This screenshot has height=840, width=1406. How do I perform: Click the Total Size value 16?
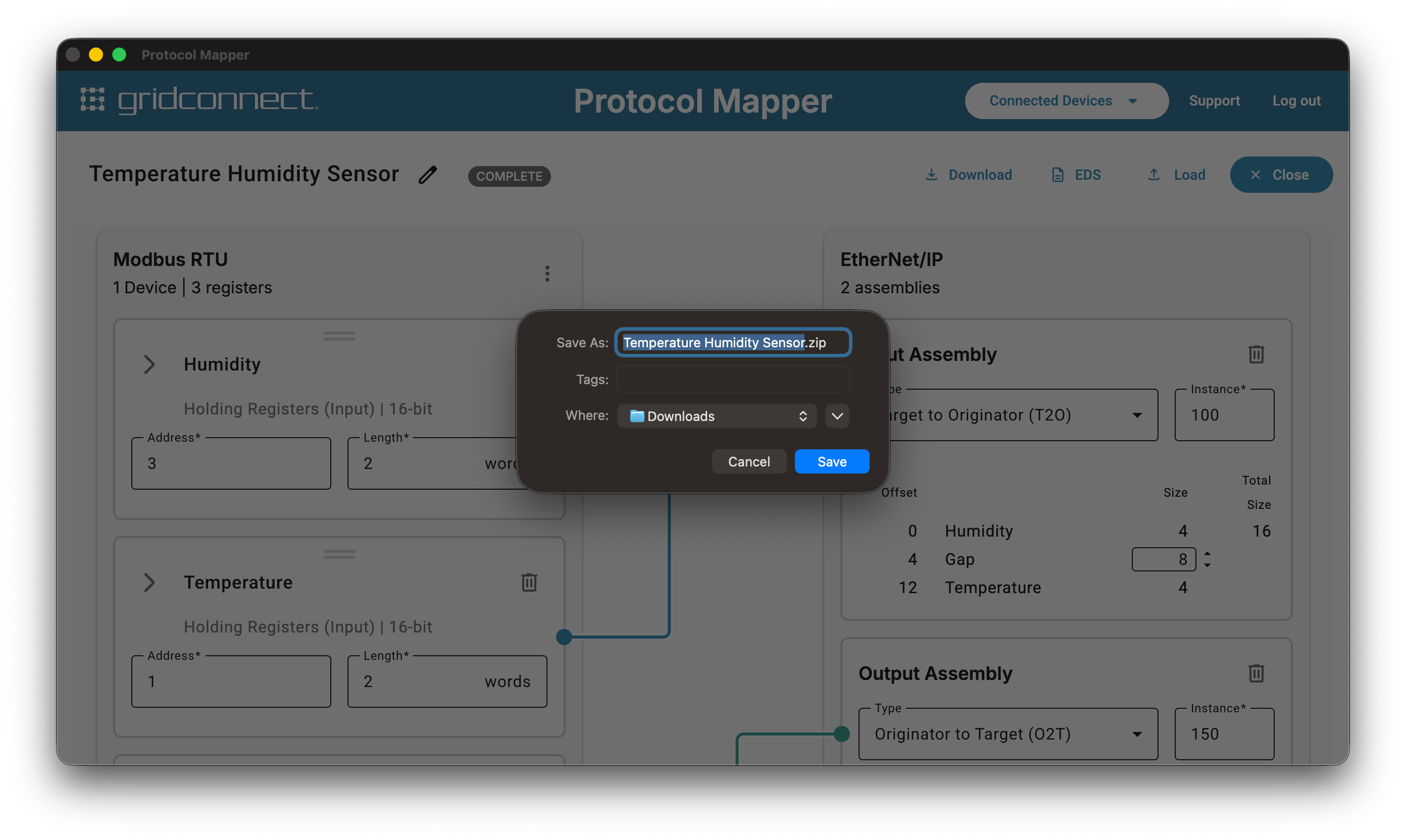click(1261, 531)
